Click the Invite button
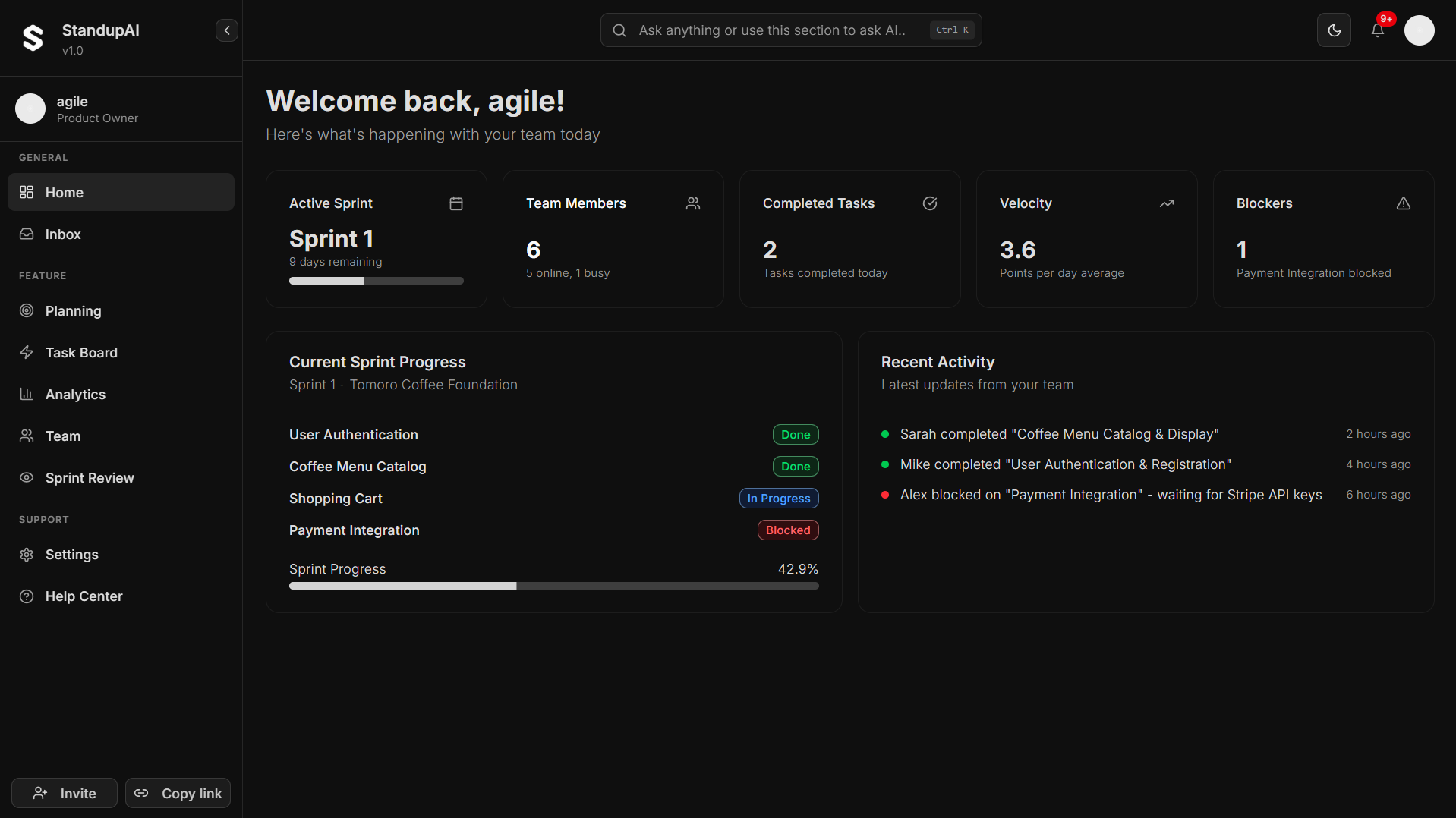This screenshot has width=1456, height=818. [64, 793]
